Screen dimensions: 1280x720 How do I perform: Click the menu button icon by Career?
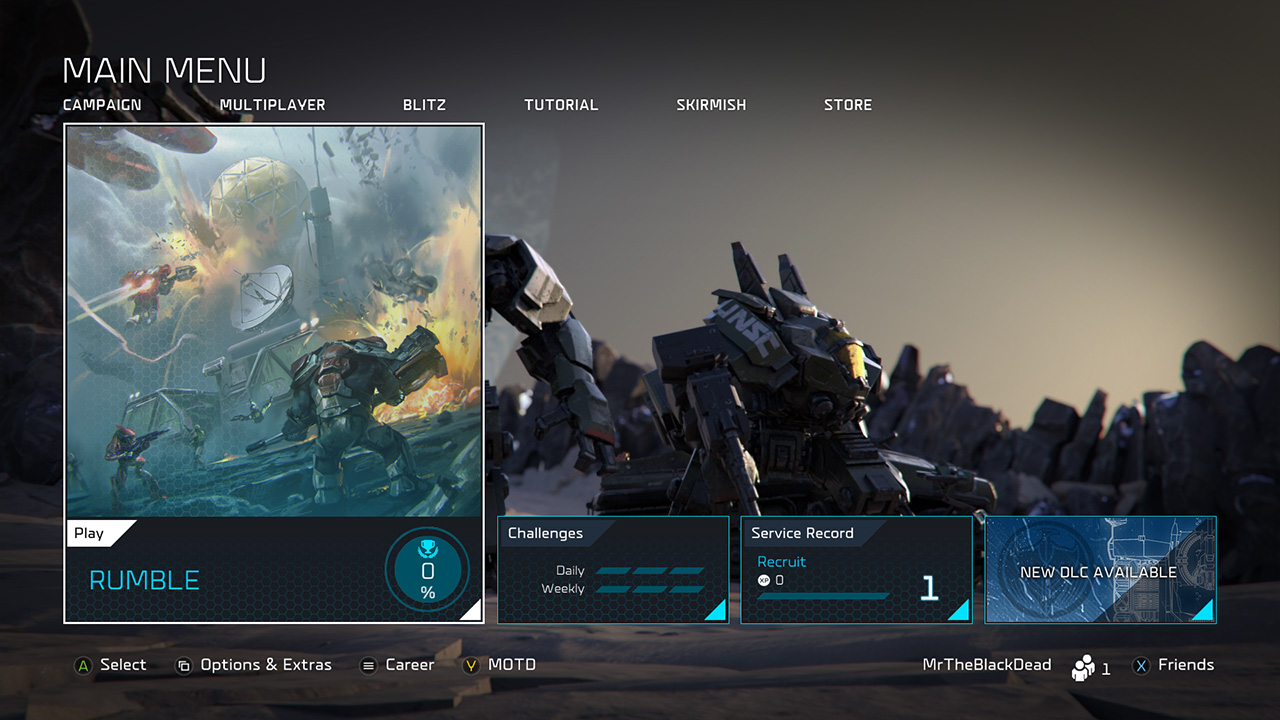pyautogui.click(x=368, y=666)
